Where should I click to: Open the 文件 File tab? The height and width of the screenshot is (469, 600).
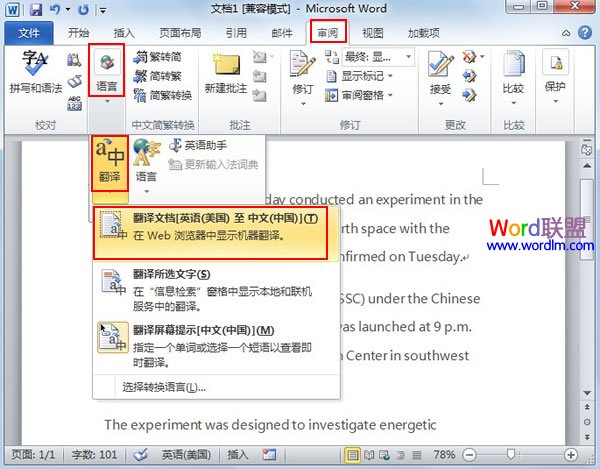(29, 33)
